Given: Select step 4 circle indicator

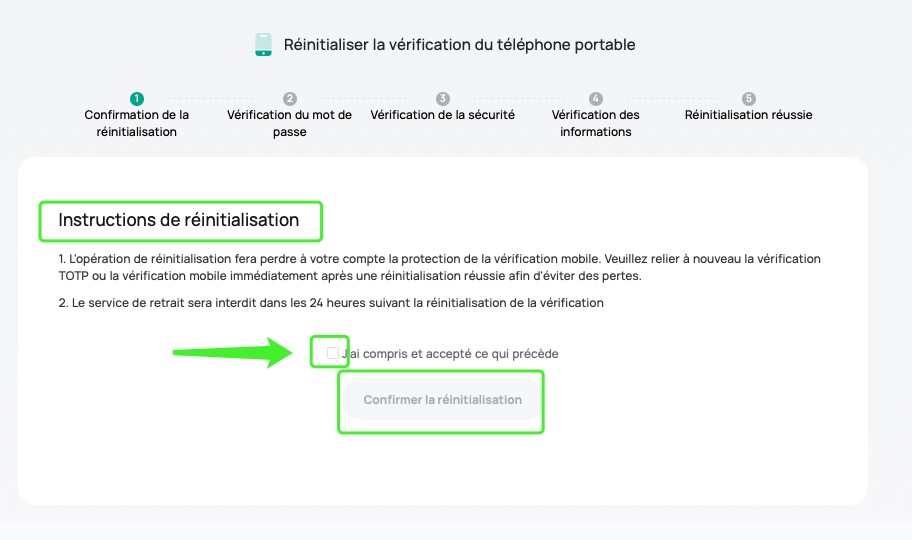Looking at the screenshot, I should point(596,98).
